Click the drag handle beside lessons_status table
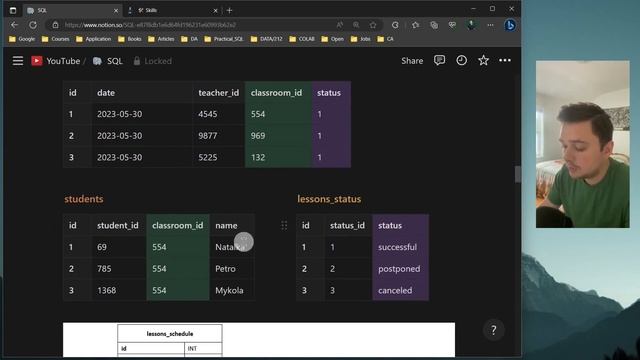This screenshot has height=360, width=640. pyautogui.click(x=284, y=225)
